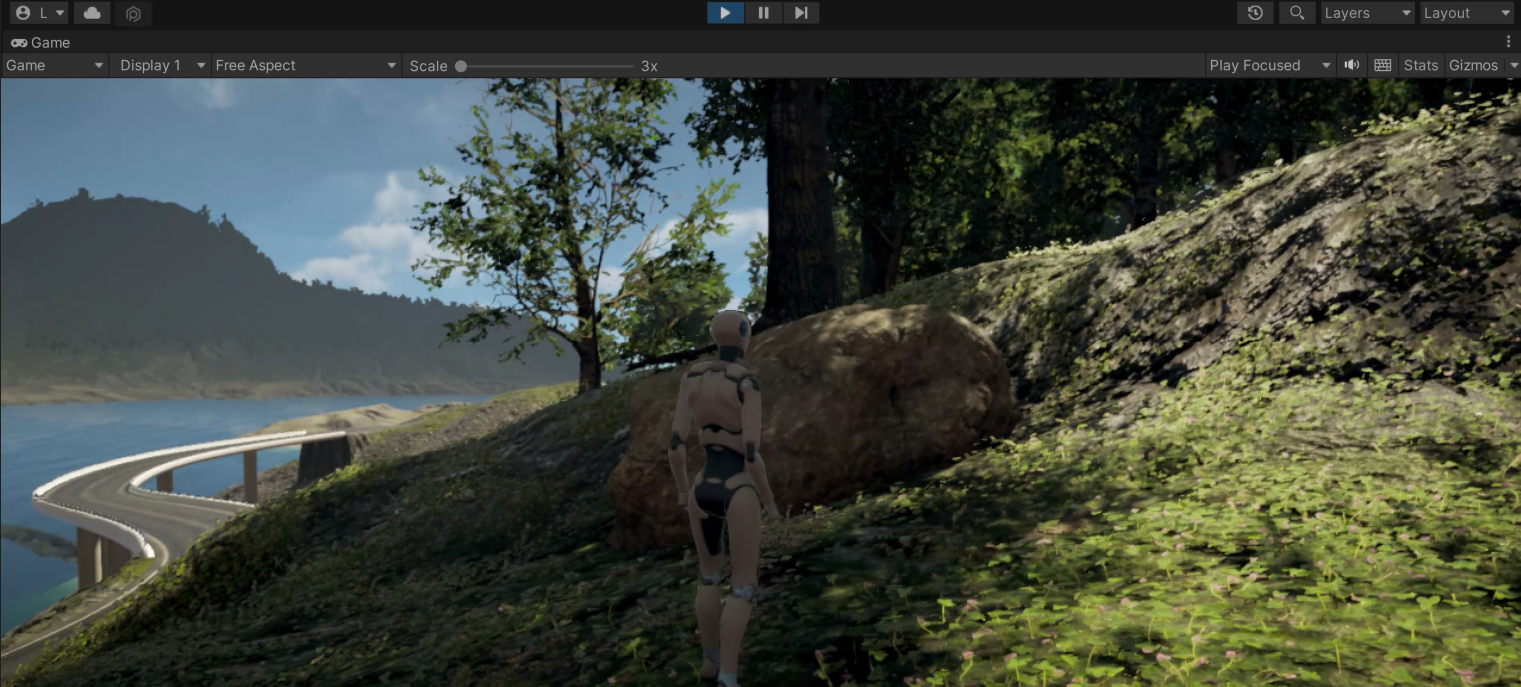Select the Game tab
Screen dimensions: 1521x687
click(x=41, y=42)
